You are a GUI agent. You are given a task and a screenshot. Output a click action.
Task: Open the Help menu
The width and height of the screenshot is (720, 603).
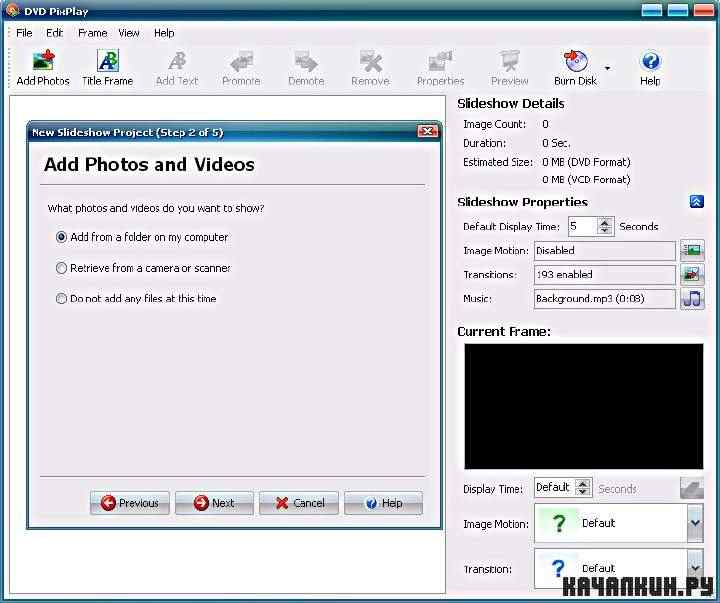click(x=164, y=33)
